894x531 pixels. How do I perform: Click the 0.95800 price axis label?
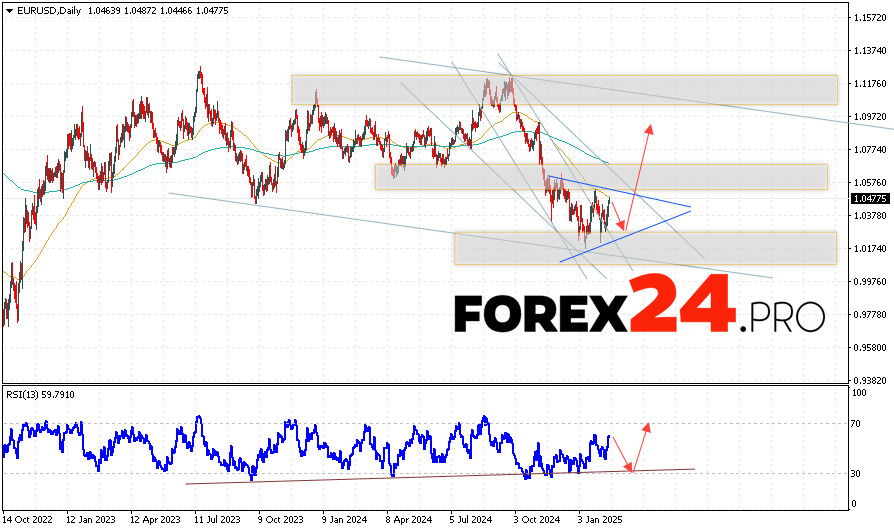point(870,347)
